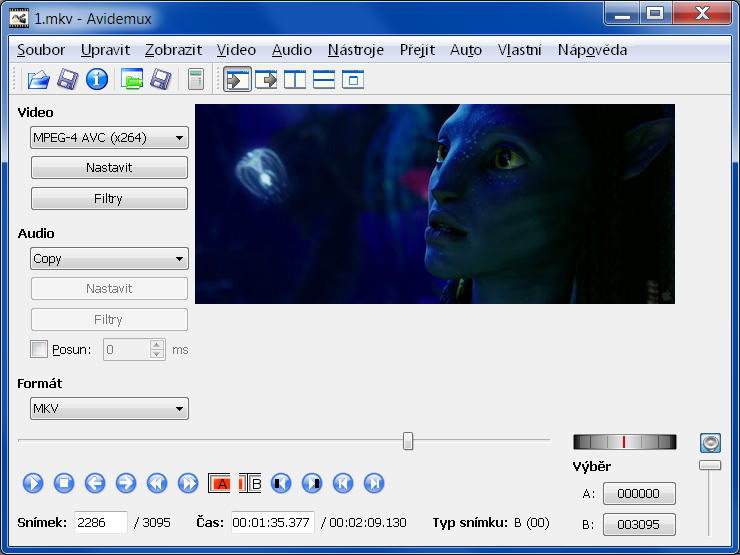This screenshot has height=555, width=740.
Task: Jump to first frame icon
Action: click(343, 483)
